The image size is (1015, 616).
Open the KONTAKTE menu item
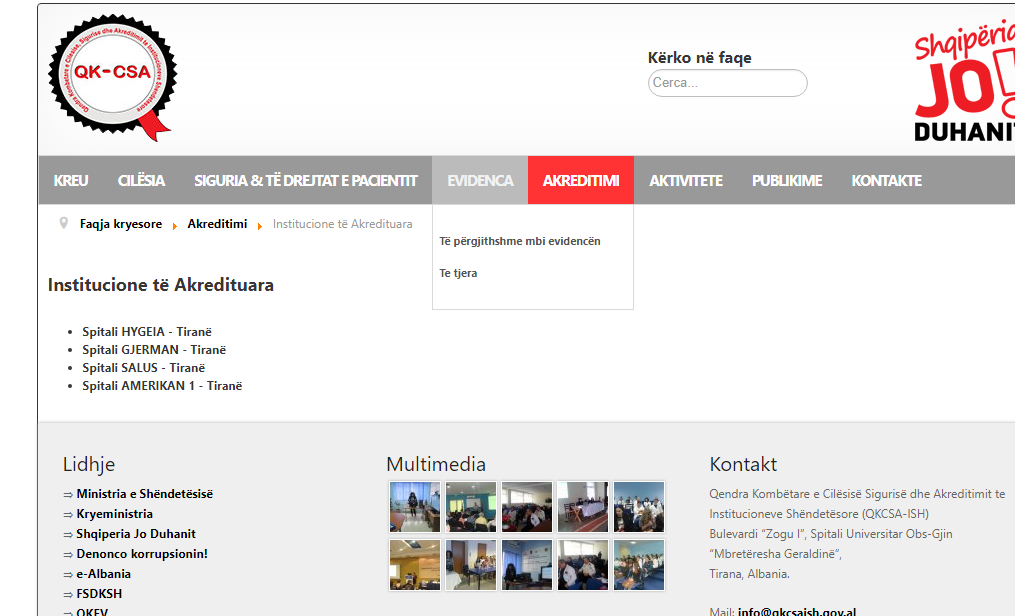(x=886, y=180)
